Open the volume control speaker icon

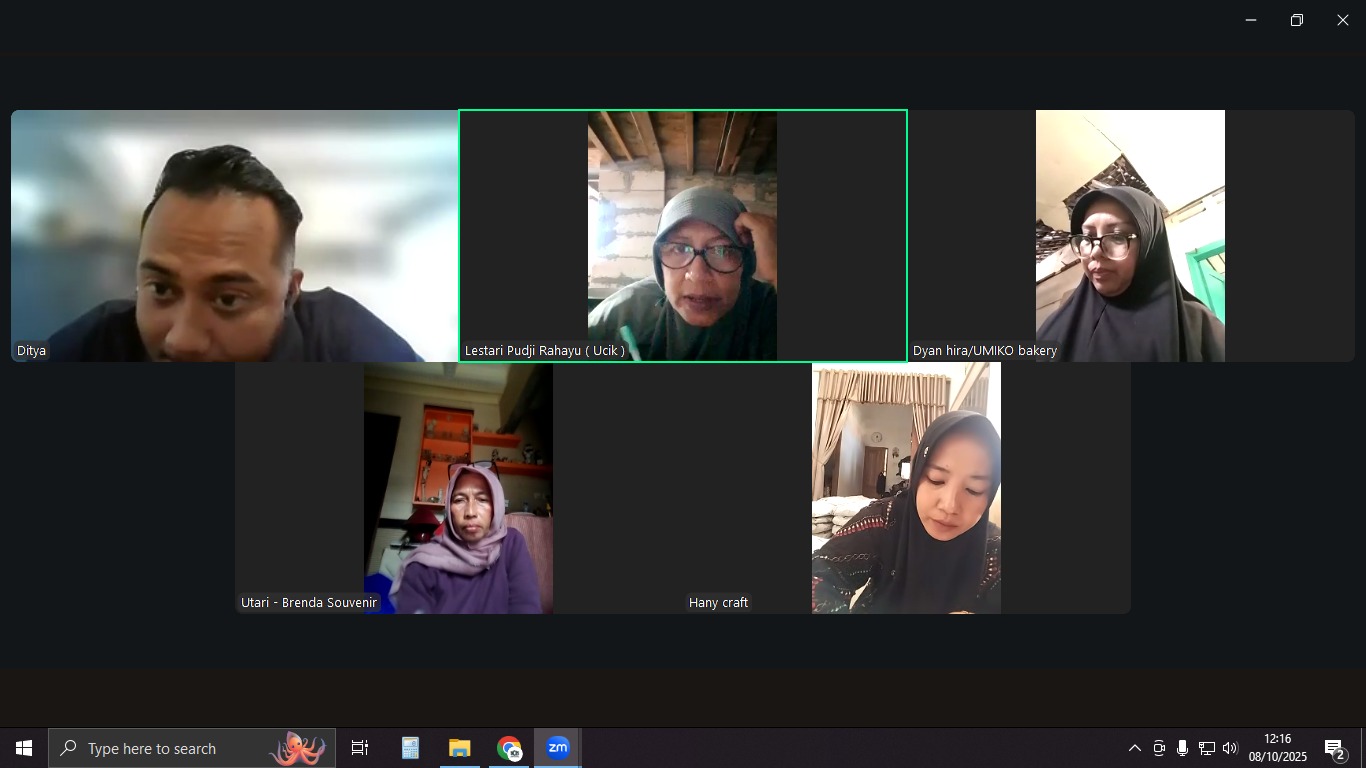pos(1230,748)
